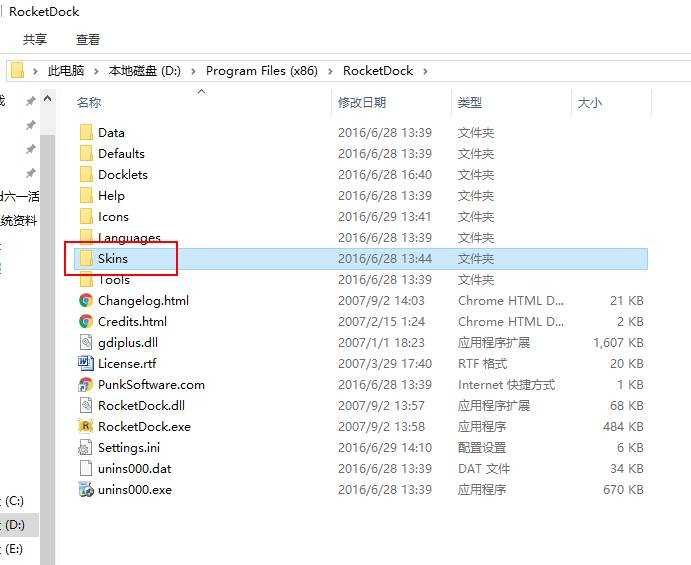Open the Data folder icon
The width and height of the screenshot is (691, 565).
tap(86, 132)
